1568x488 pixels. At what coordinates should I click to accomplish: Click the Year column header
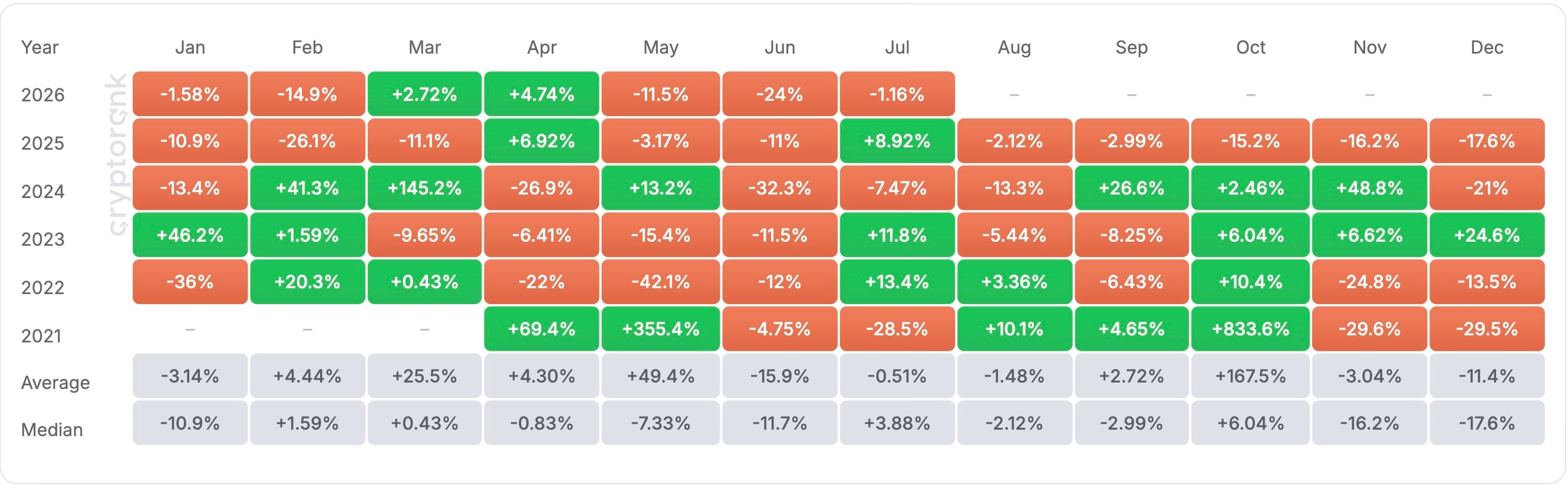point(39,48)
